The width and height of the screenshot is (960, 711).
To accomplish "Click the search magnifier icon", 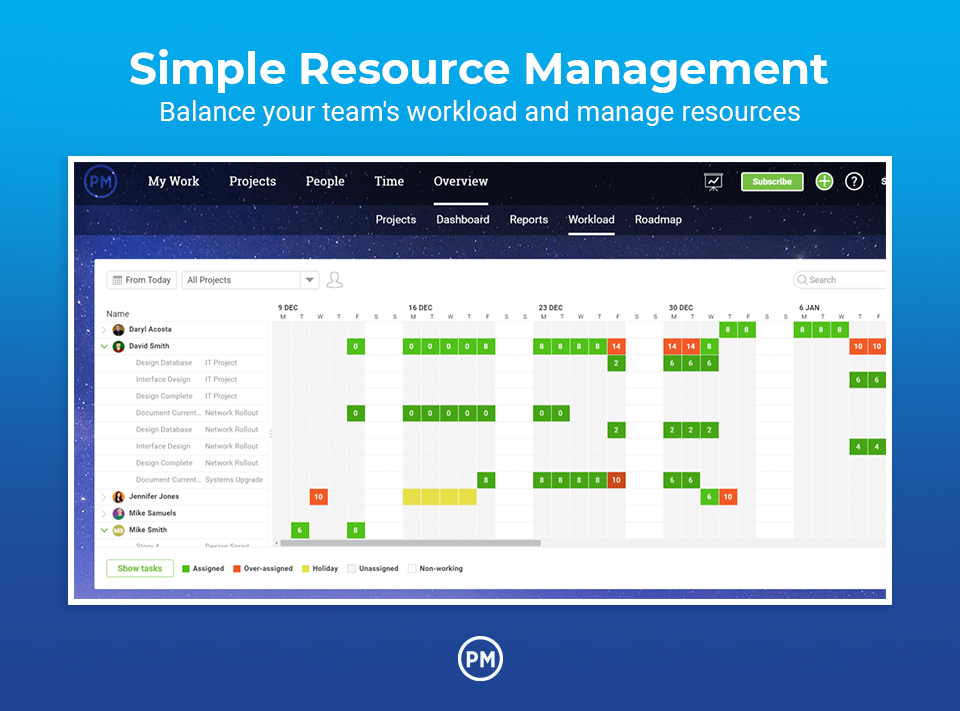I will (x=801, y=279).
